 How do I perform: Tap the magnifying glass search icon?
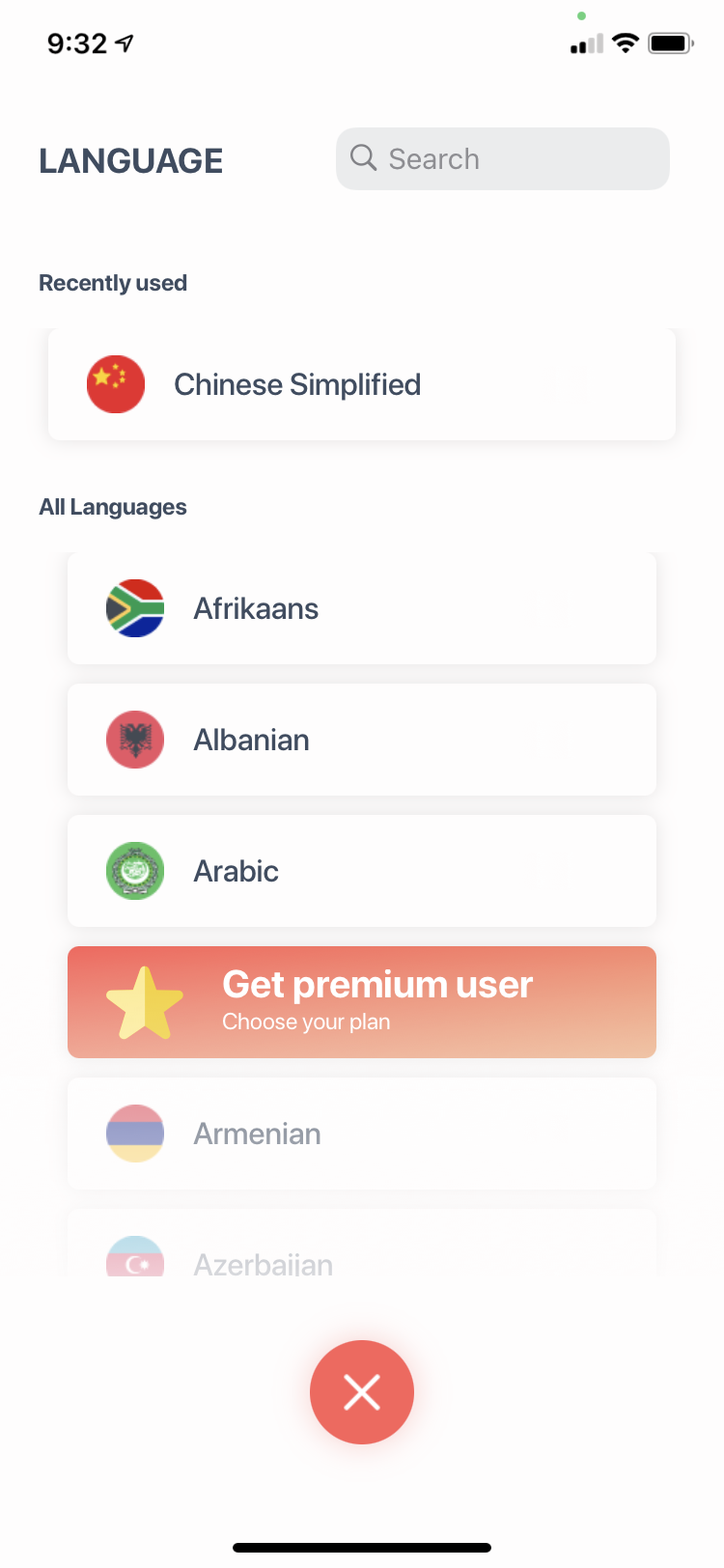pyautogui.click(x=363, y=158)
